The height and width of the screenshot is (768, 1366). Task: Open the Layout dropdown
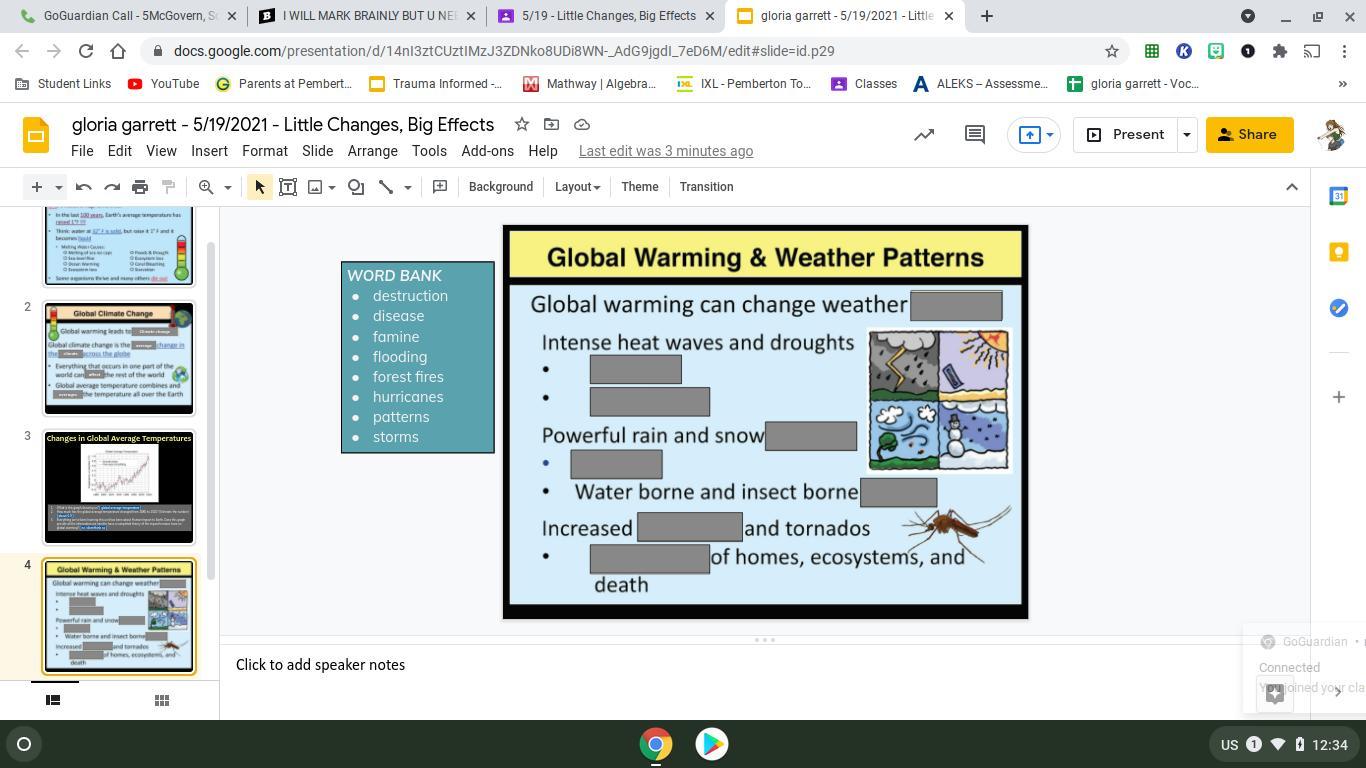[x=577, y=187]
